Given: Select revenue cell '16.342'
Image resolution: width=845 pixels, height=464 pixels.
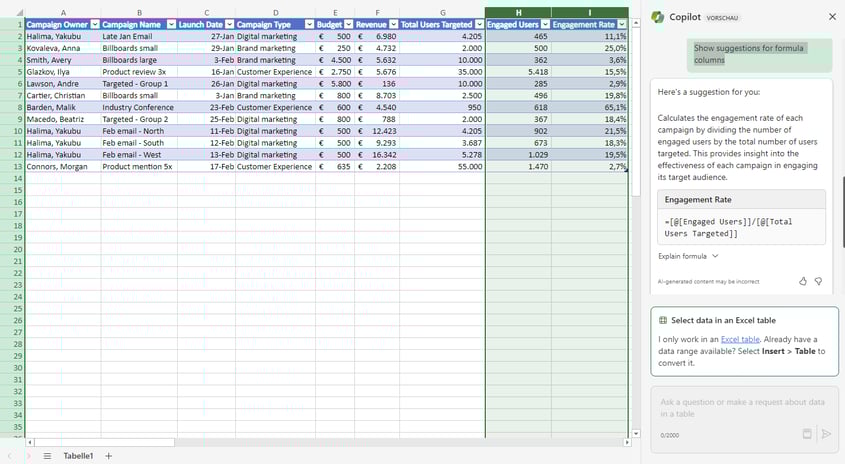Looking at the screenshot, I should tap(377, 155).
